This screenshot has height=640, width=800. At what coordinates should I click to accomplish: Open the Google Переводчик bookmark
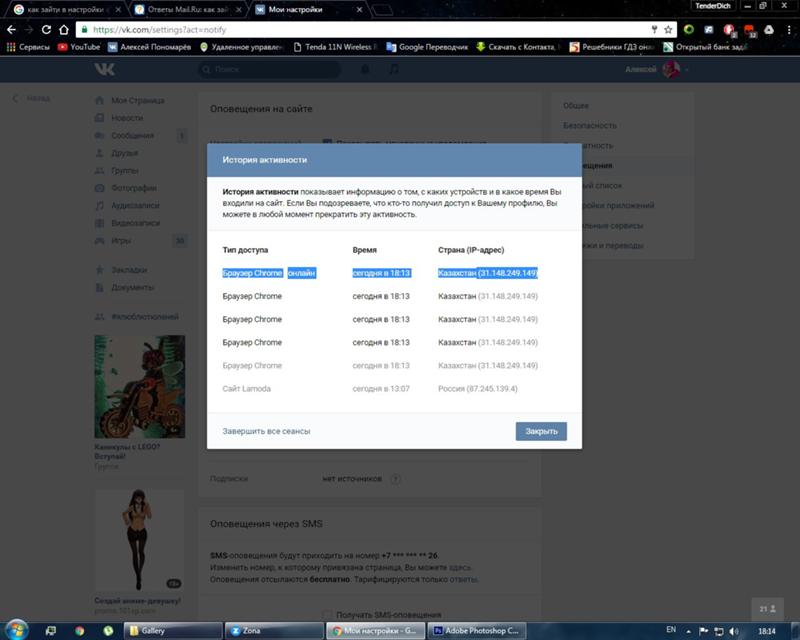pos(427,47)
